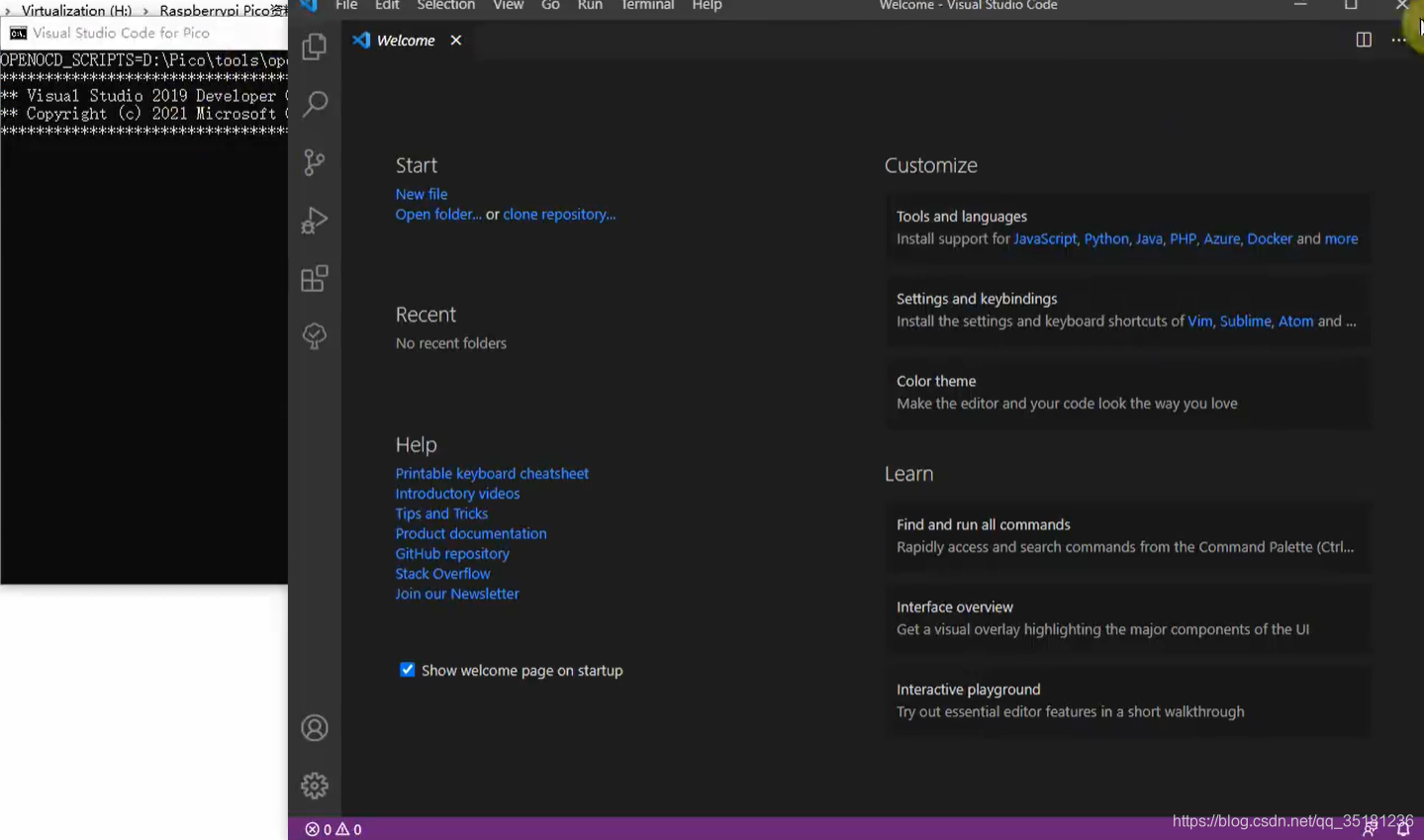Image resolution: width=1424 pixels, height=840 pixels.
Task: Open the Accounts menu icon
Action: point(315,728)
